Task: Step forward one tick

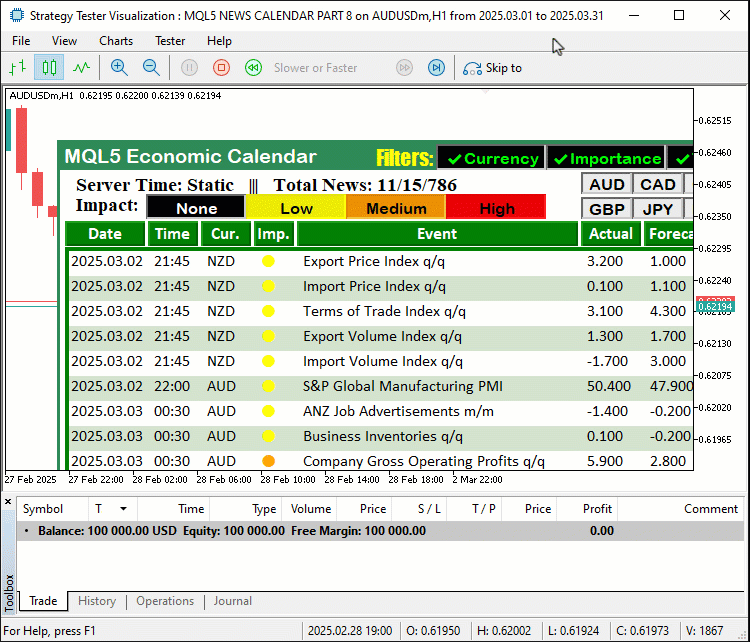Action: click(x=436, y=67)
